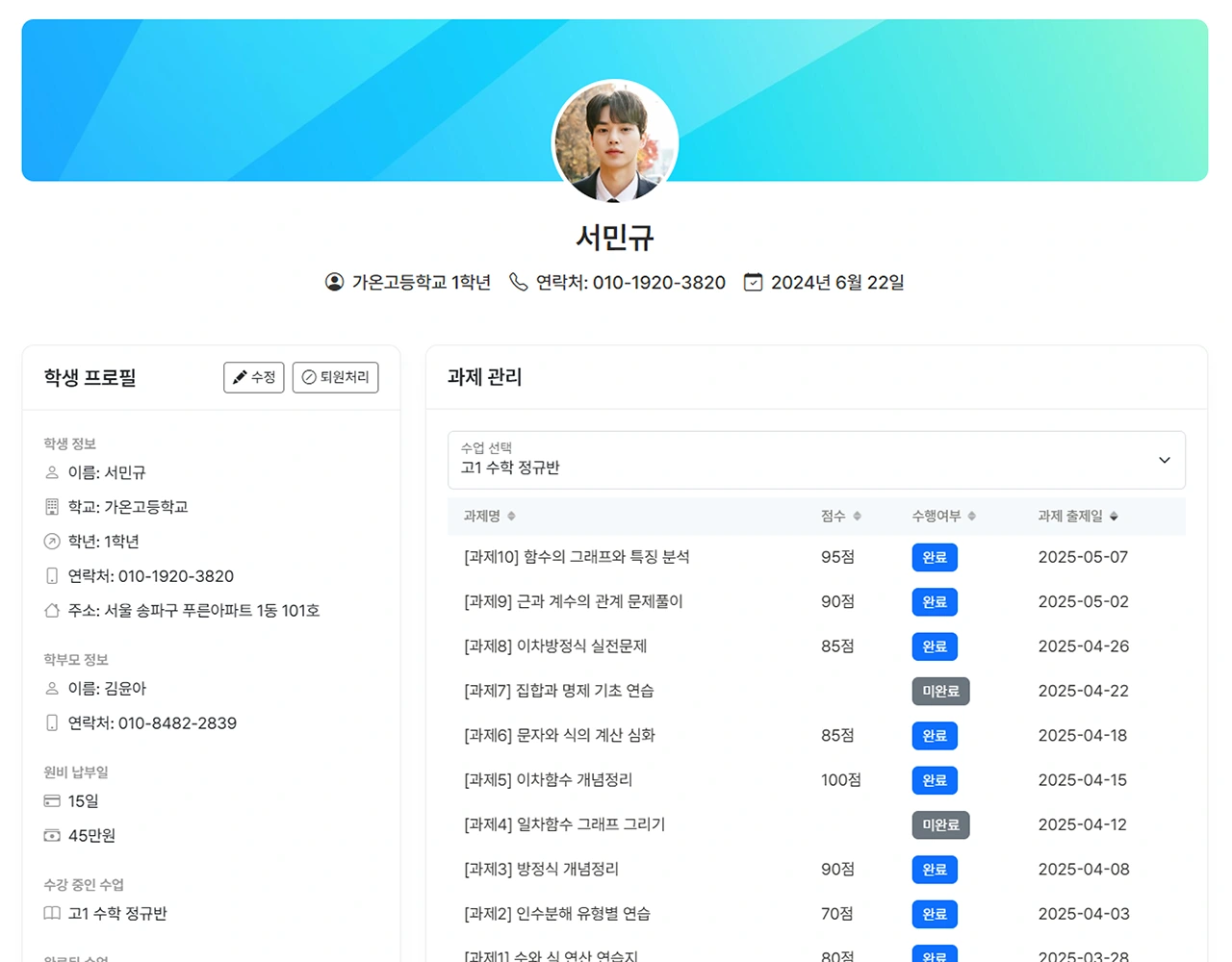Screen dimensions: 1232x962
Task: Click the 완료 badge for 과제10
Action: (x=934, y=558)
